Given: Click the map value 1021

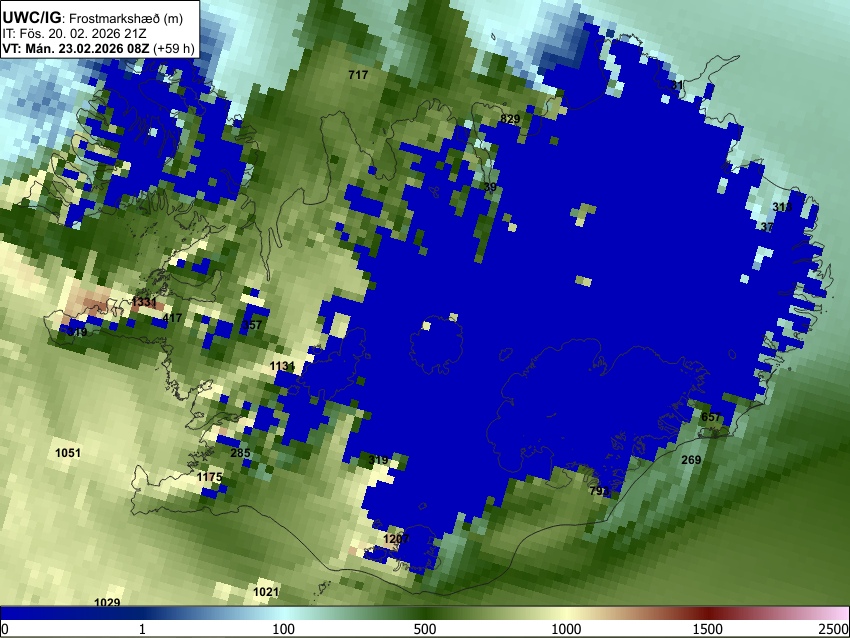Looking at the screenshot, I should [x=266, y=592].
